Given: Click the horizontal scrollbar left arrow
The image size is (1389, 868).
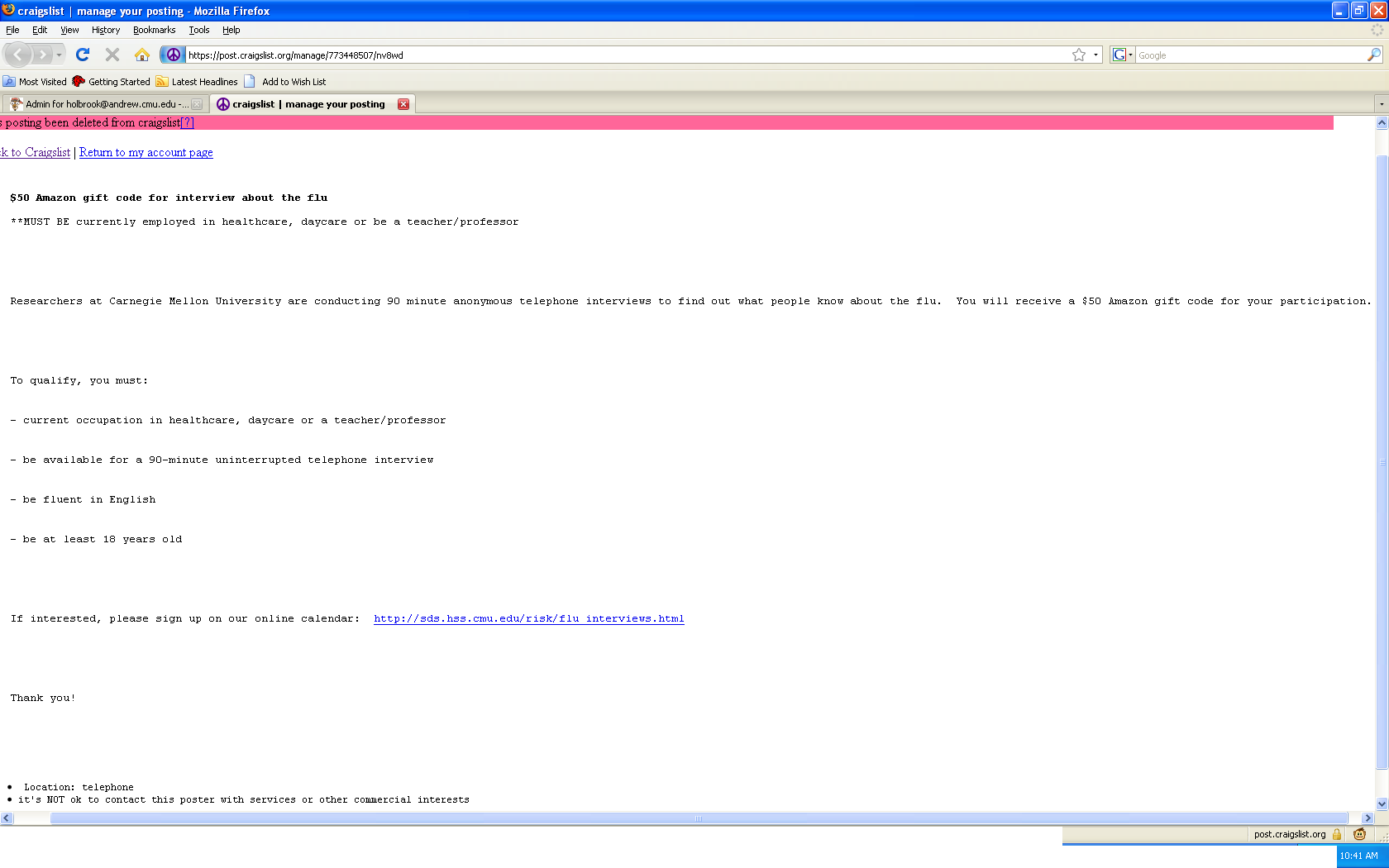Looking at the screenshot, I should pos(7,818).
